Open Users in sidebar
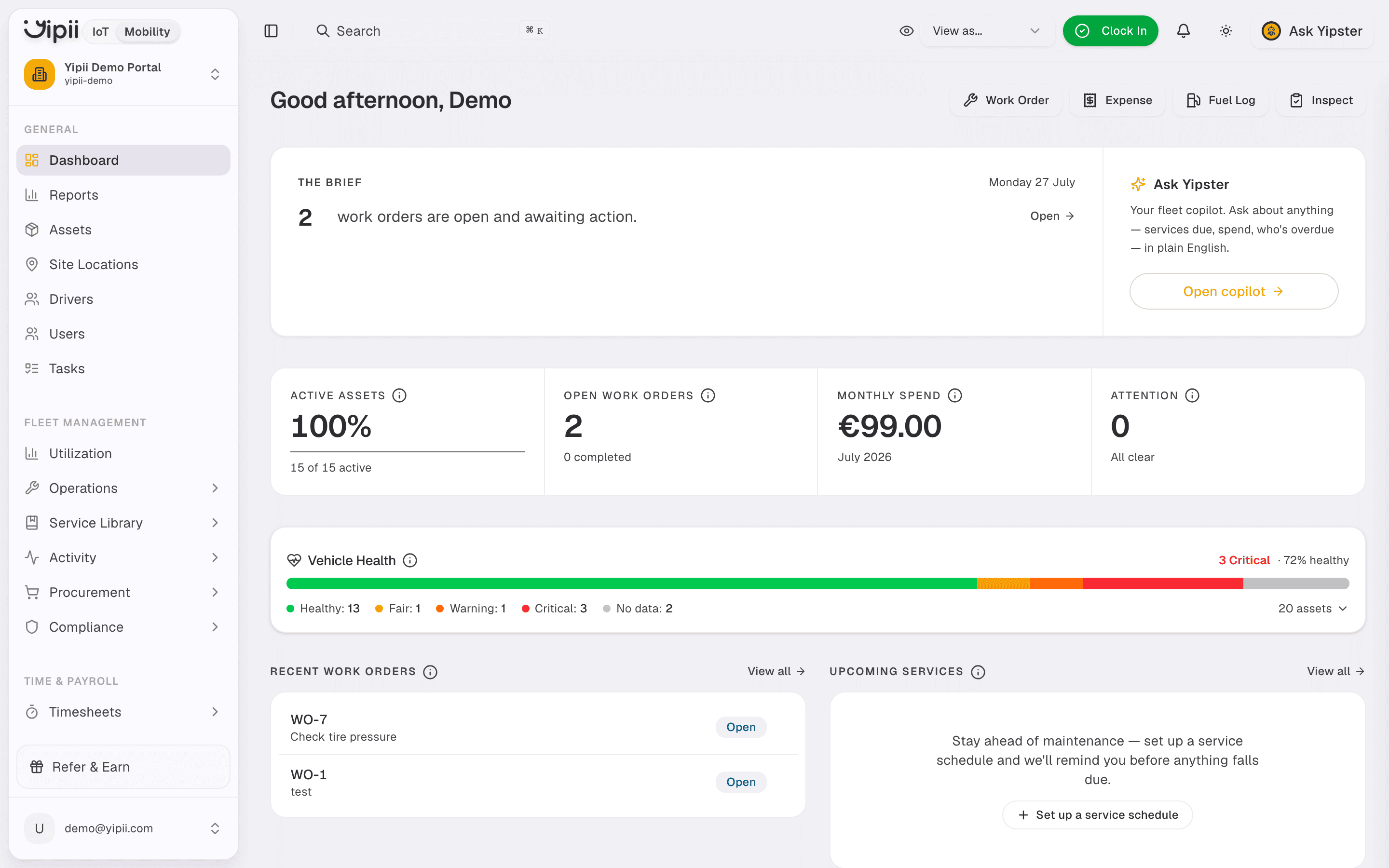The image size is (1389, 868). pos(123,334)
